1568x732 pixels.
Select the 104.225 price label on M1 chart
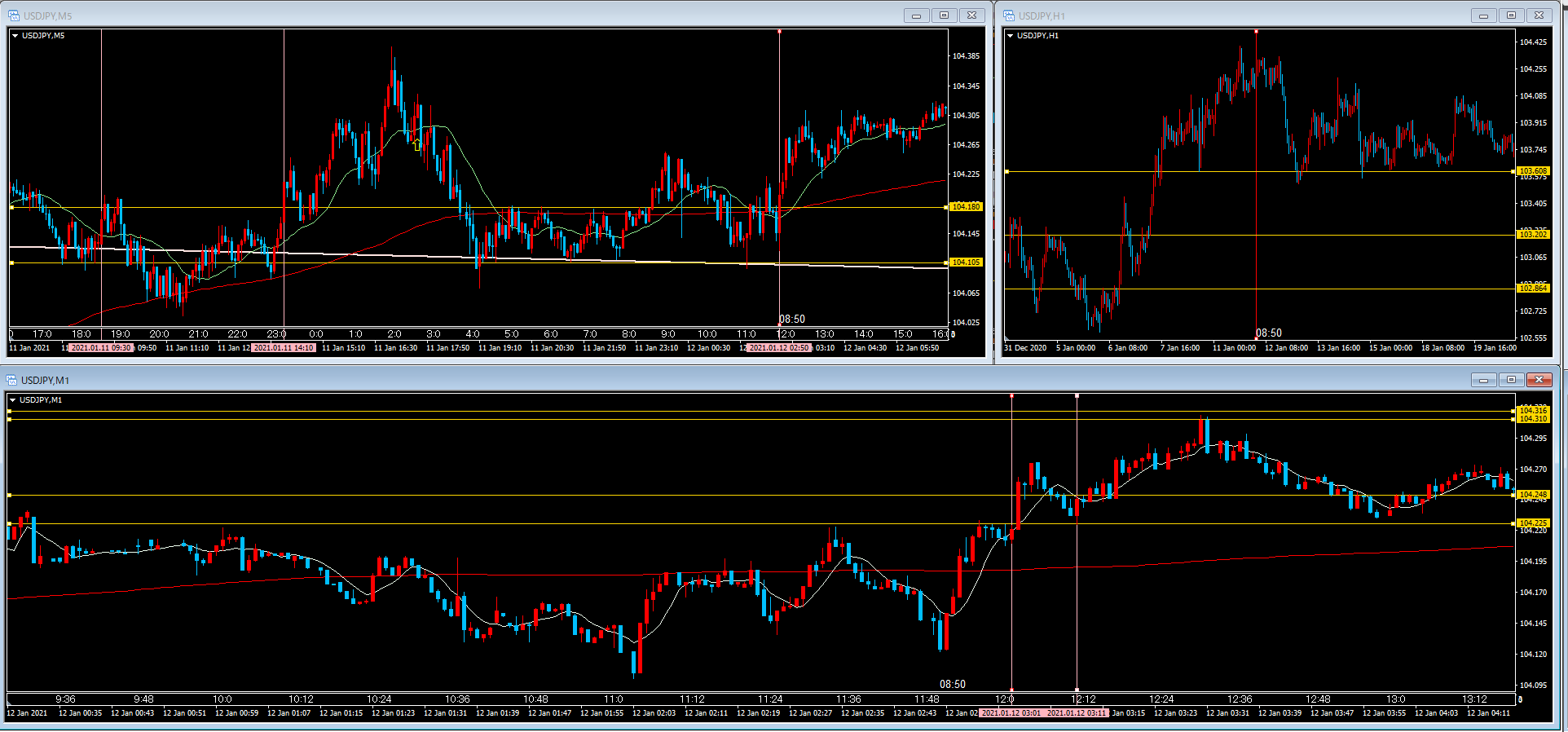[1532, 523]
